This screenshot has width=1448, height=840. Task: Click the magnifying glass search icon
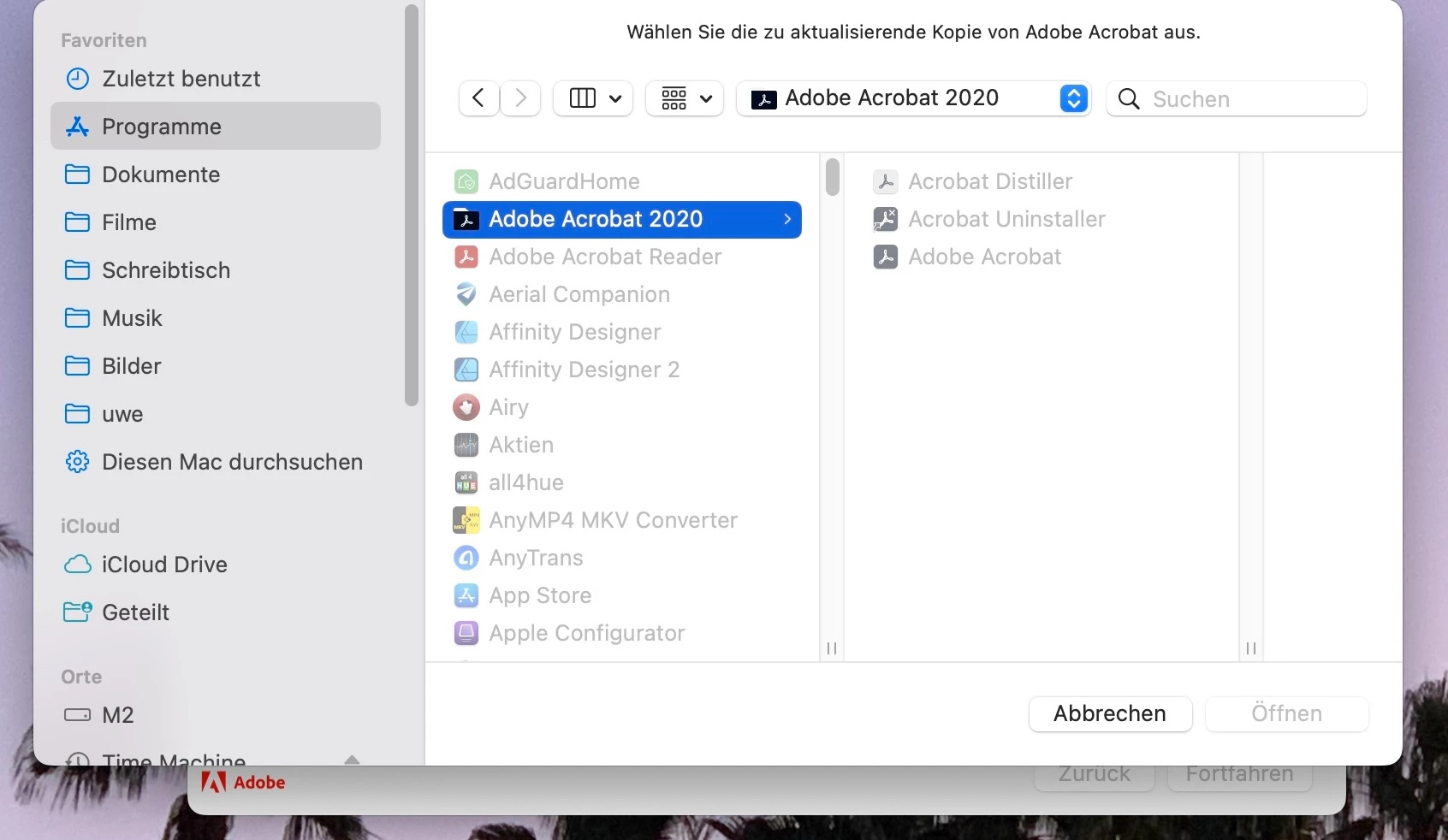point(1129,99)
